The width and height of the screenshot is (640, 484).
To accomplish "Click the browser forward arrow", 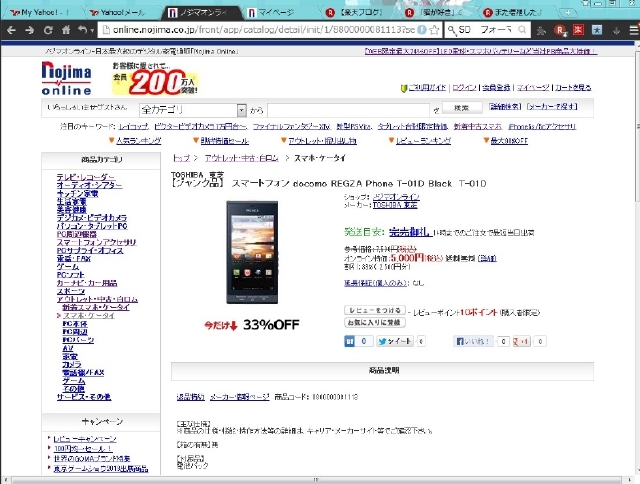I will (29, 31).
